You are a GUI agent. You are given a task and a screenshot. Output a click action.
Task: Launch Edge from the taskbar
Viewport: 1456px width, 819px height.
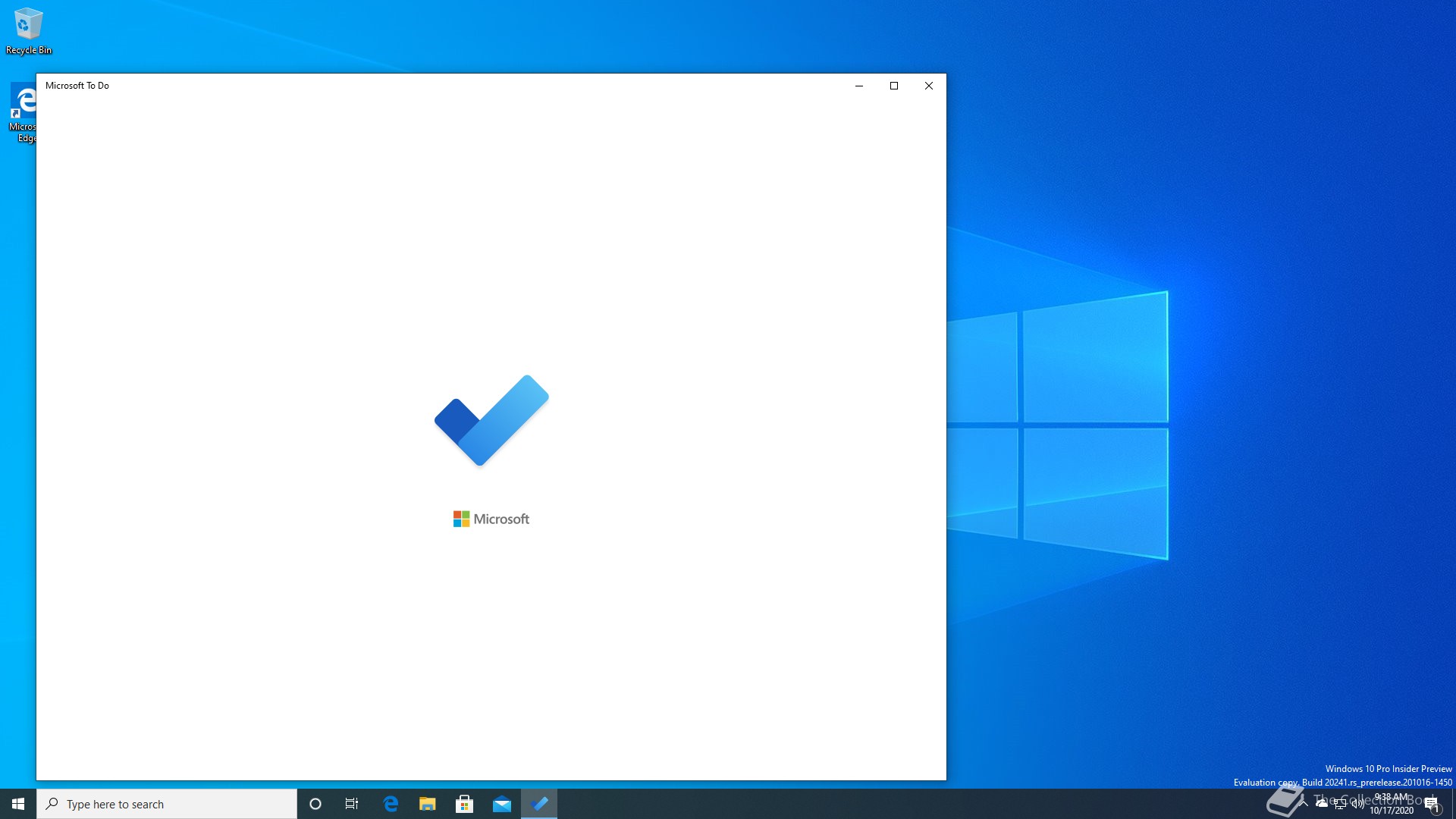click(391, 804)
